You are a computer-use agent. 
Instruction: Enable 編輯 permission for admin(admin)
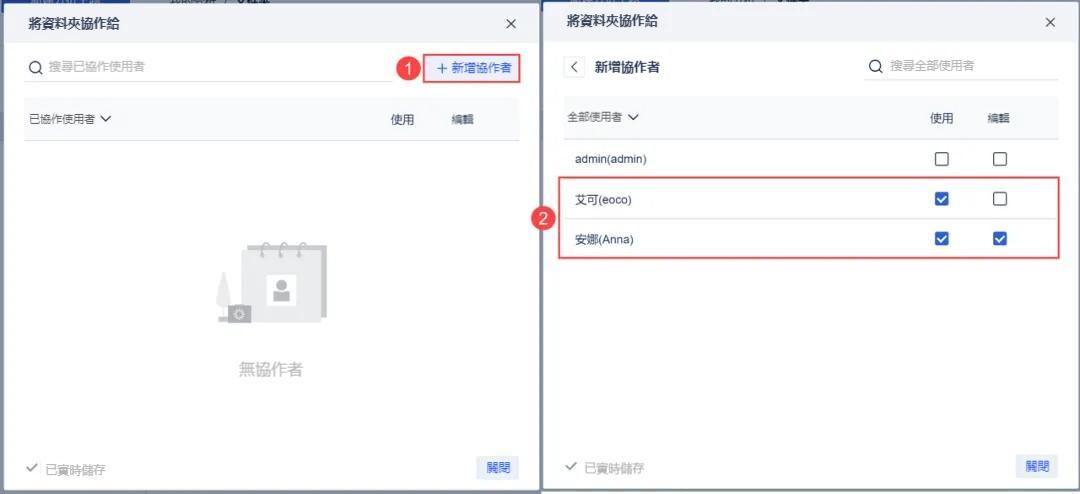tap(1000, 159)
